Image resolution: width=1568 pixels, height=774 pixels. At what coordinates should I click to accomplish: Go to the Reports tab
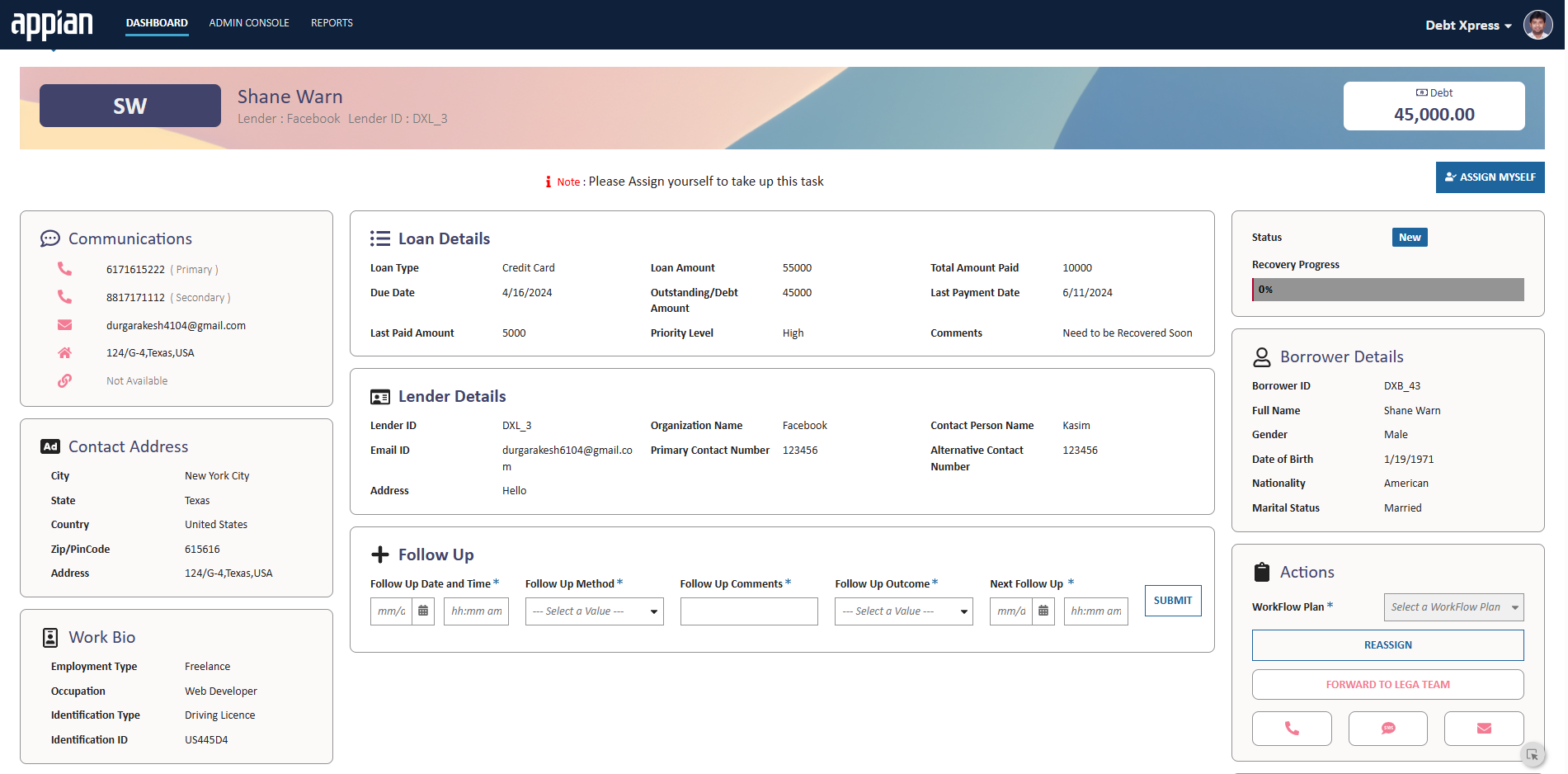332,23
